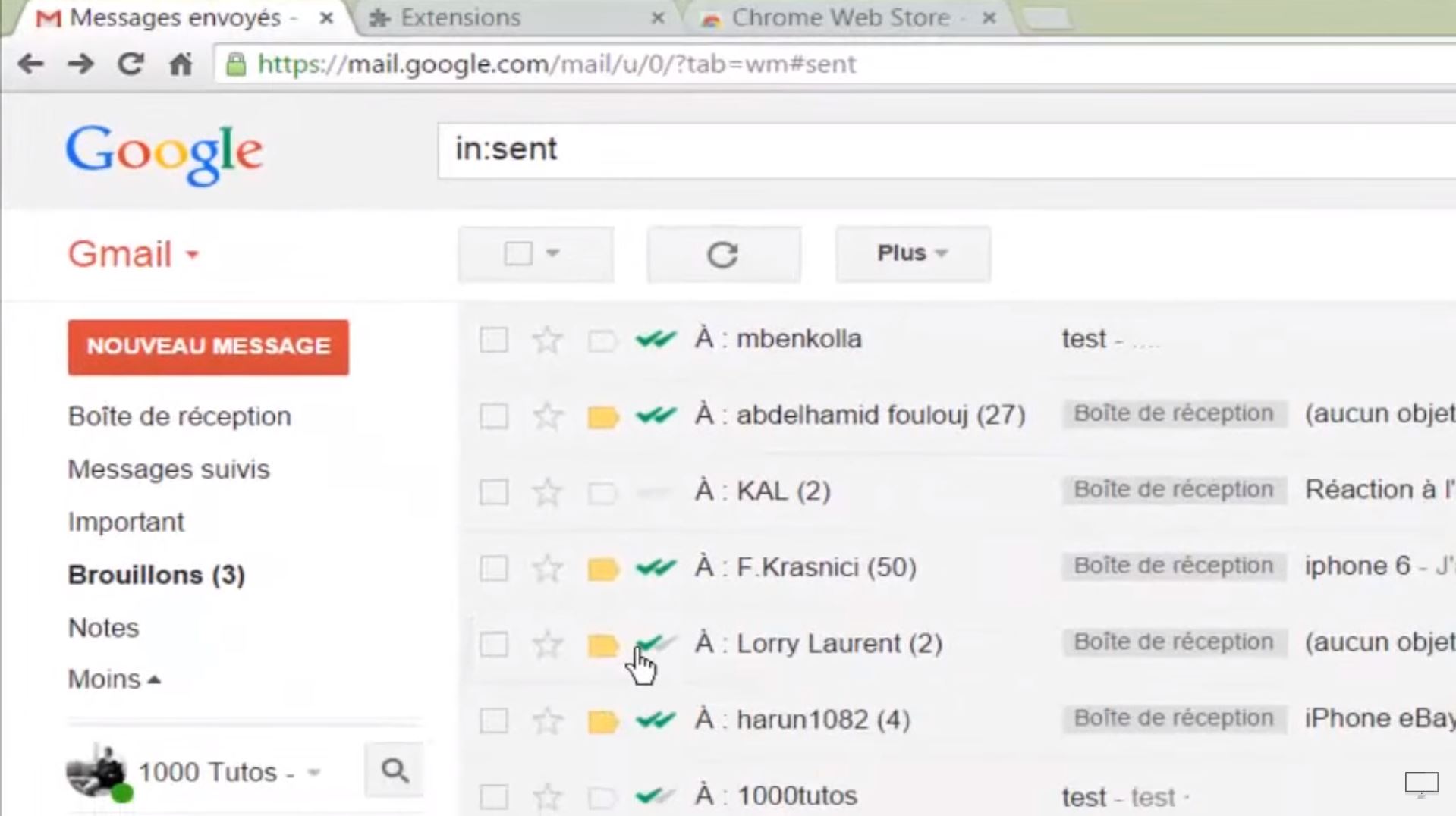This screenshot has height=816, width=1456.
Task: Star the harun1082 conversation
Action: click(x=547, y=720)
